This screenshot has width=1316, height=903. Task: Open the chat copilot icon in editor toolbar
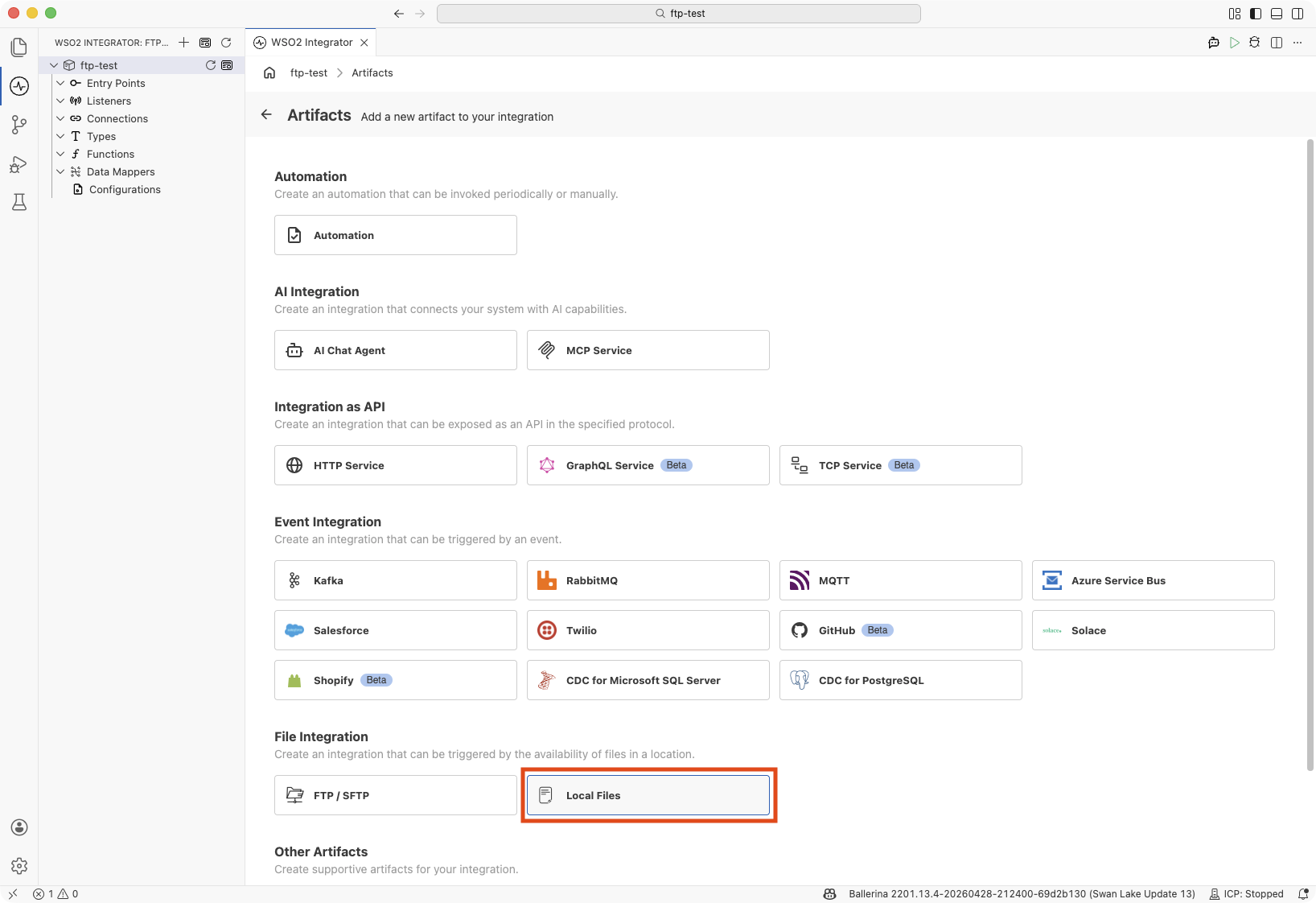click(x=1214, y=43)
